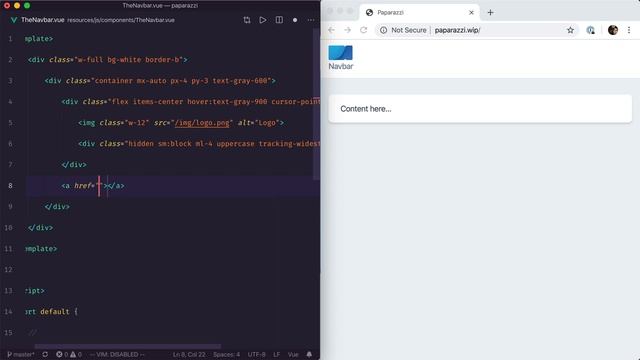Click the Ln 8, Col 22 position indicator

click(189, 354)
